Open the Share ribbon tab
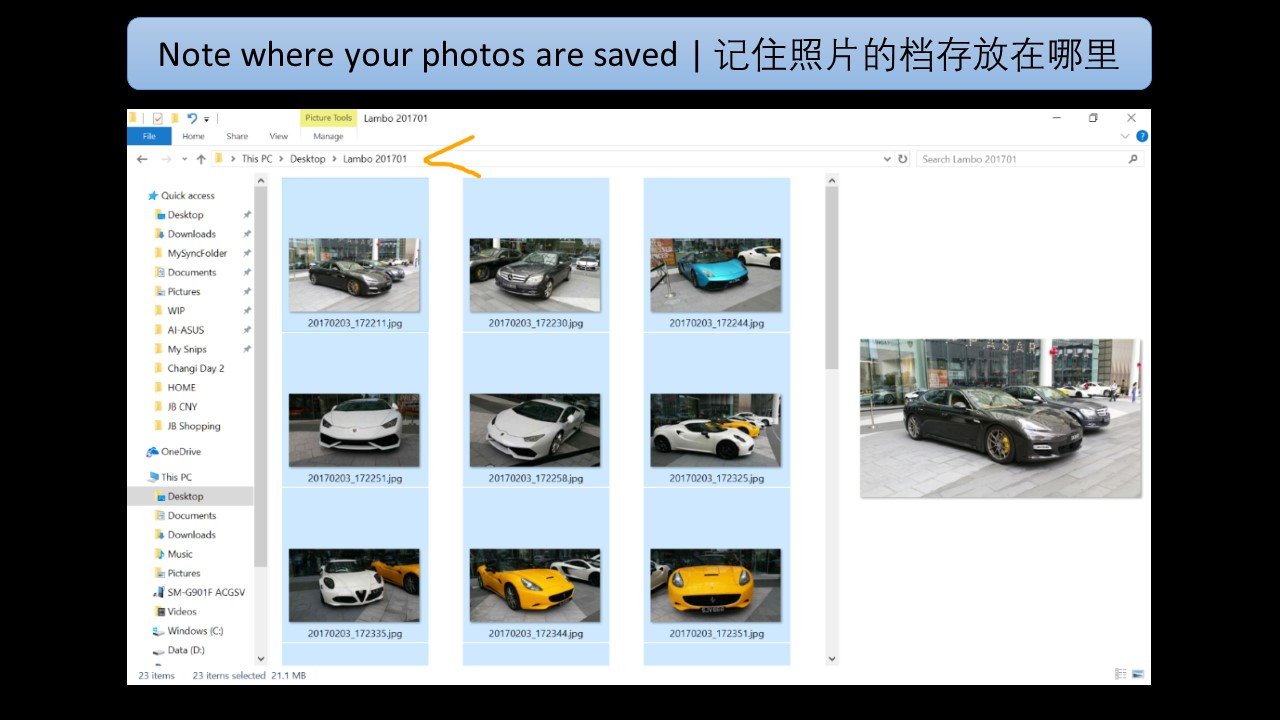 (x=237, y=136)
